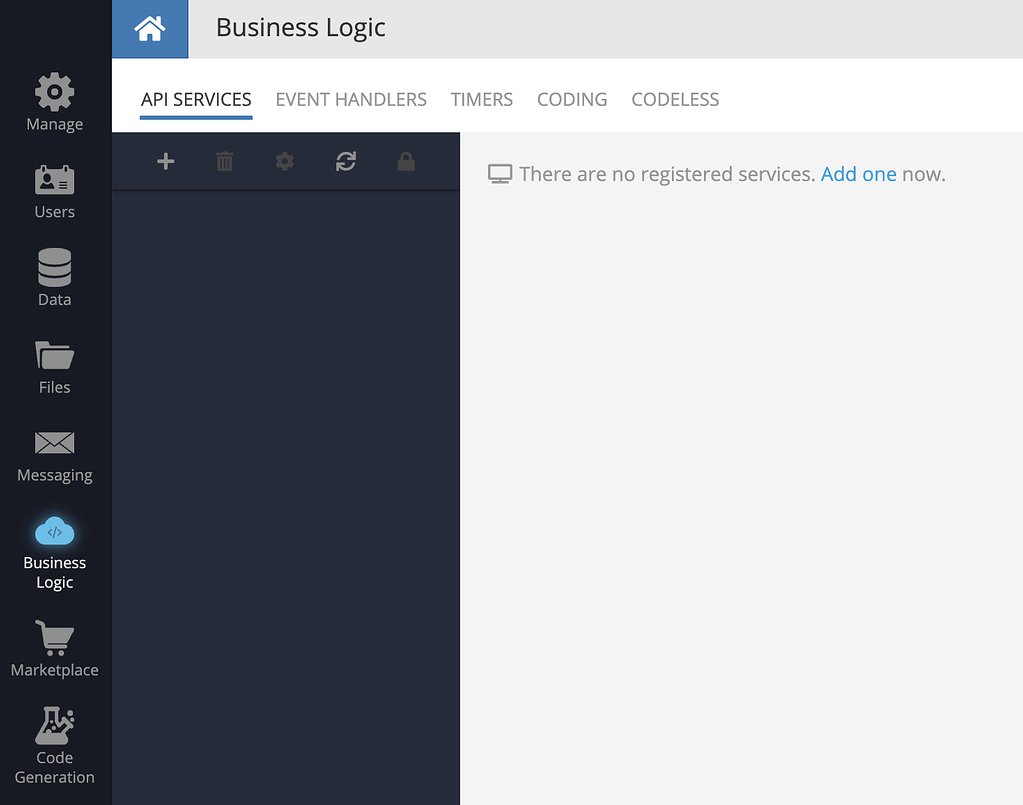Click the delete service trash icon
This screenshot has height=805, width=1023.
click(225, 161)
